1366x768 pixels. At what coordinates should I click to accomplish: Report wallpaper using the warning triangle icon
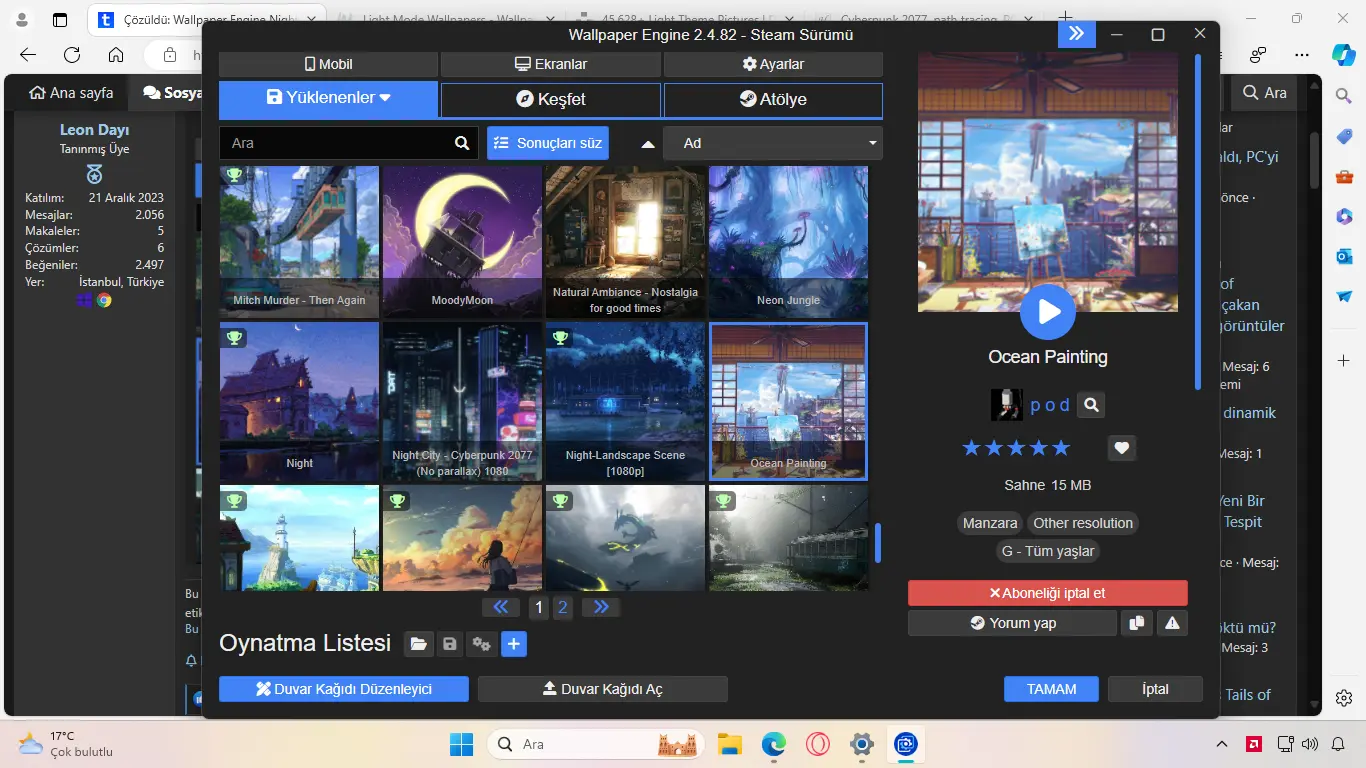[x=1172, y=623]
